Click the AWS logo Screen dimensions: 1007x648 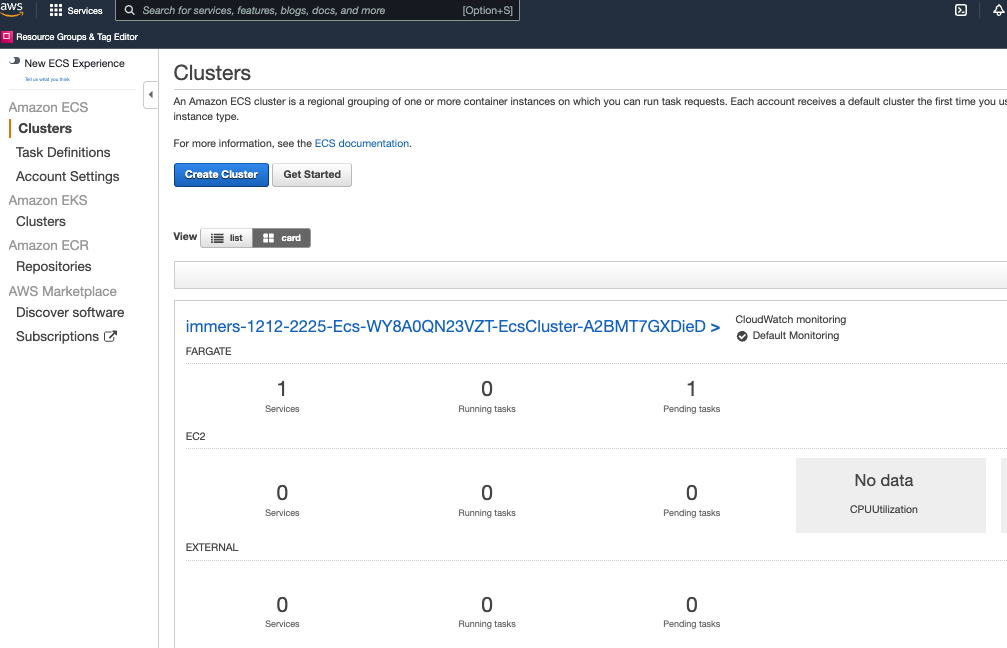(12, 9)
